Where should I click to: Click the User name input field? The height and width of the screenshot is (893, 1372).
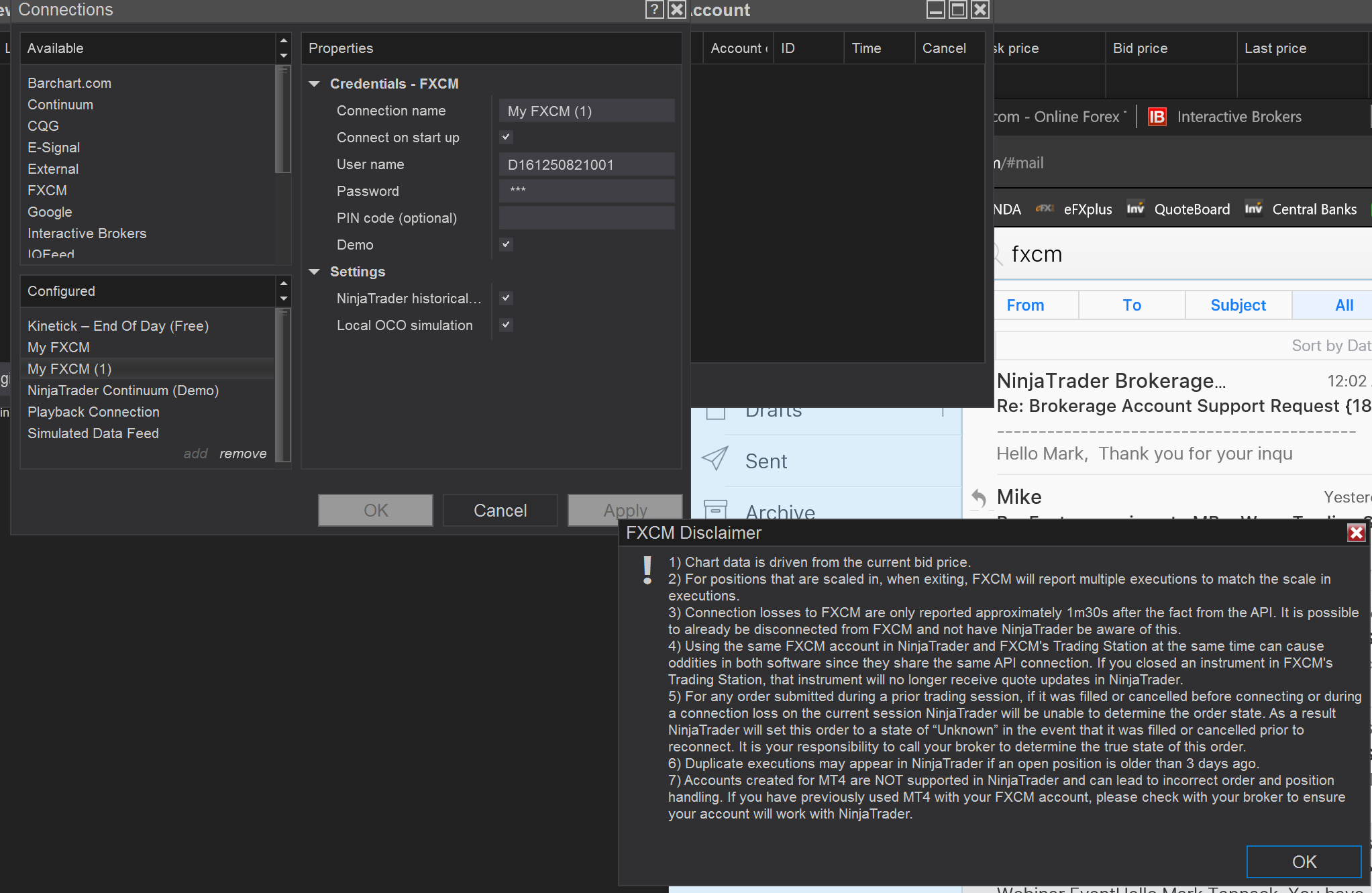pyautogui.click(x=587, y=164)
